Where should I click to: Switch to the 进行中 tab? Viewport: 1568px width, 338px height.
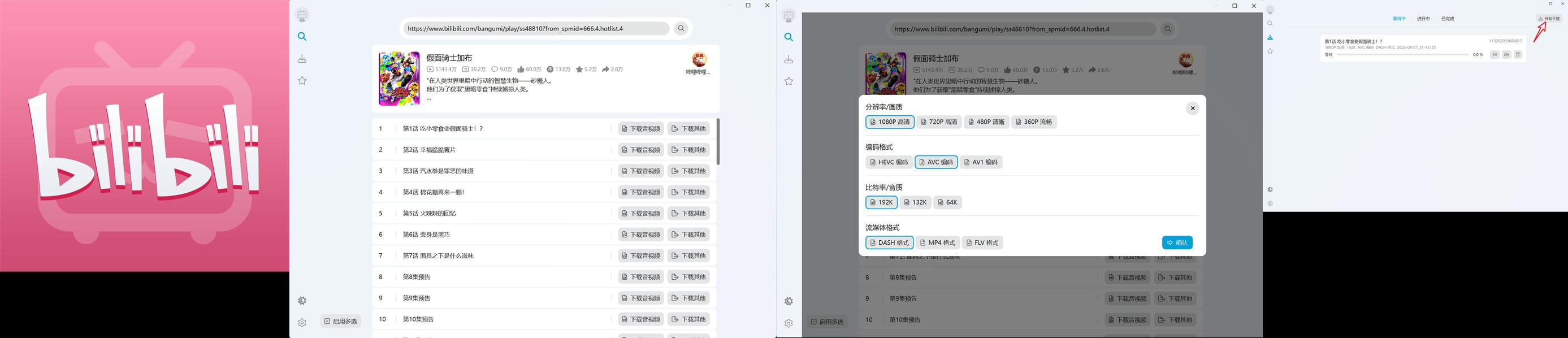point(1423,19)
